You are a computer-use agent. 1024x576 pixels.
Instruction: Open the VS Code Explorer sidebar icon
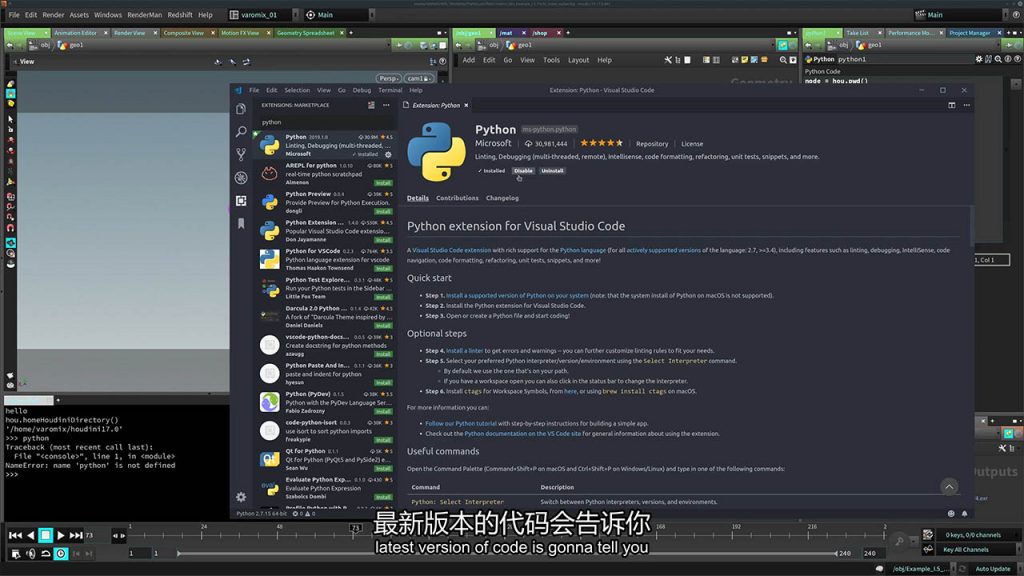241,109
